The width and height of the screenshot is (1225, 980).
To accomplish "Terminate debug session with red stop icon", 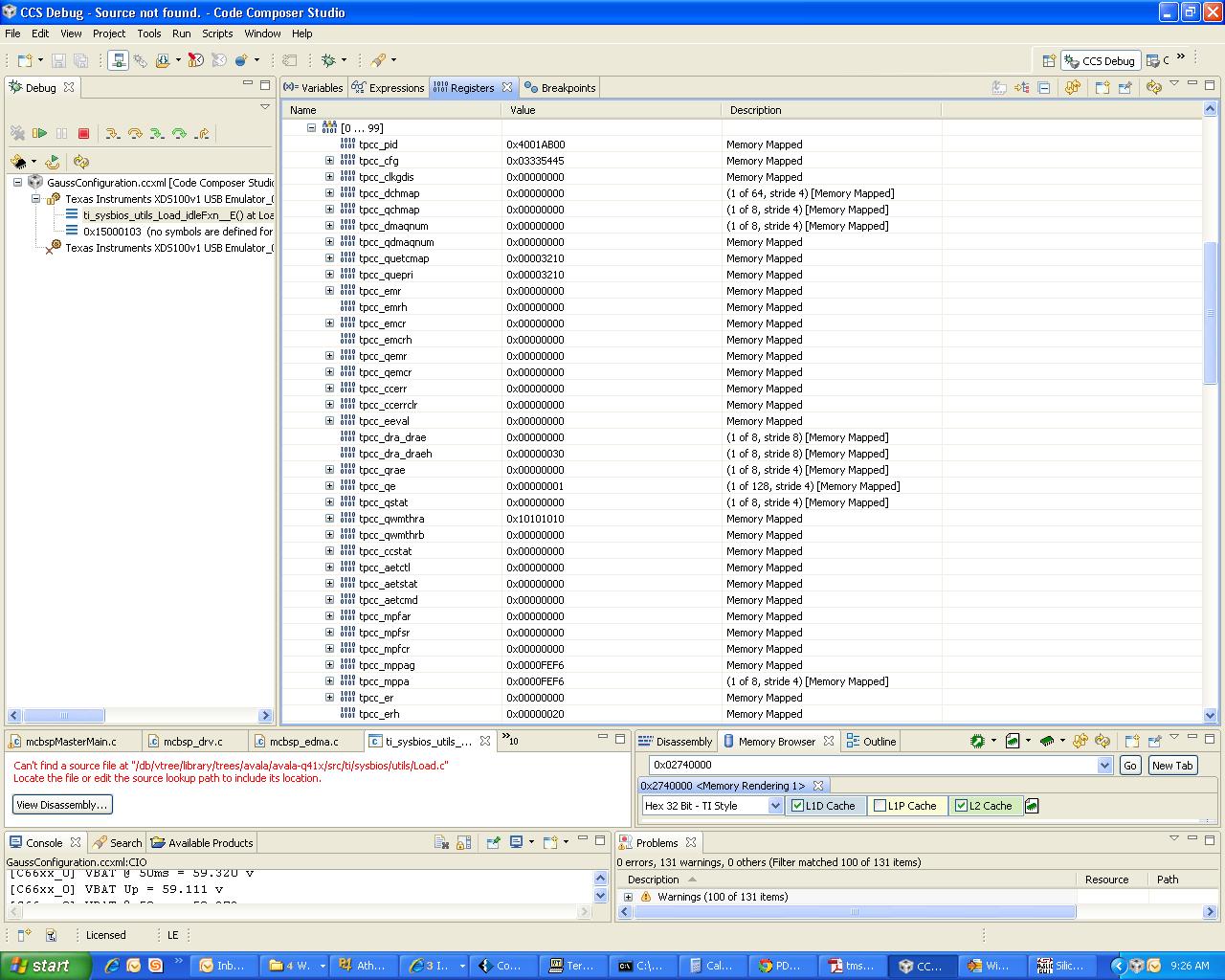I will [84, 134].
